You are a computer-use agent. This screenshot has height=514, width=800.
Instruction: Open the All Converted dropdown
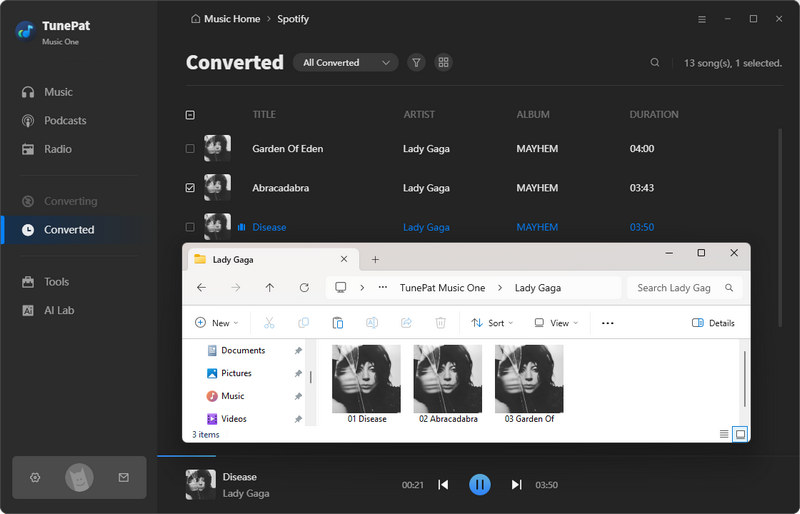pyautogui.click(x=346, y=62)
